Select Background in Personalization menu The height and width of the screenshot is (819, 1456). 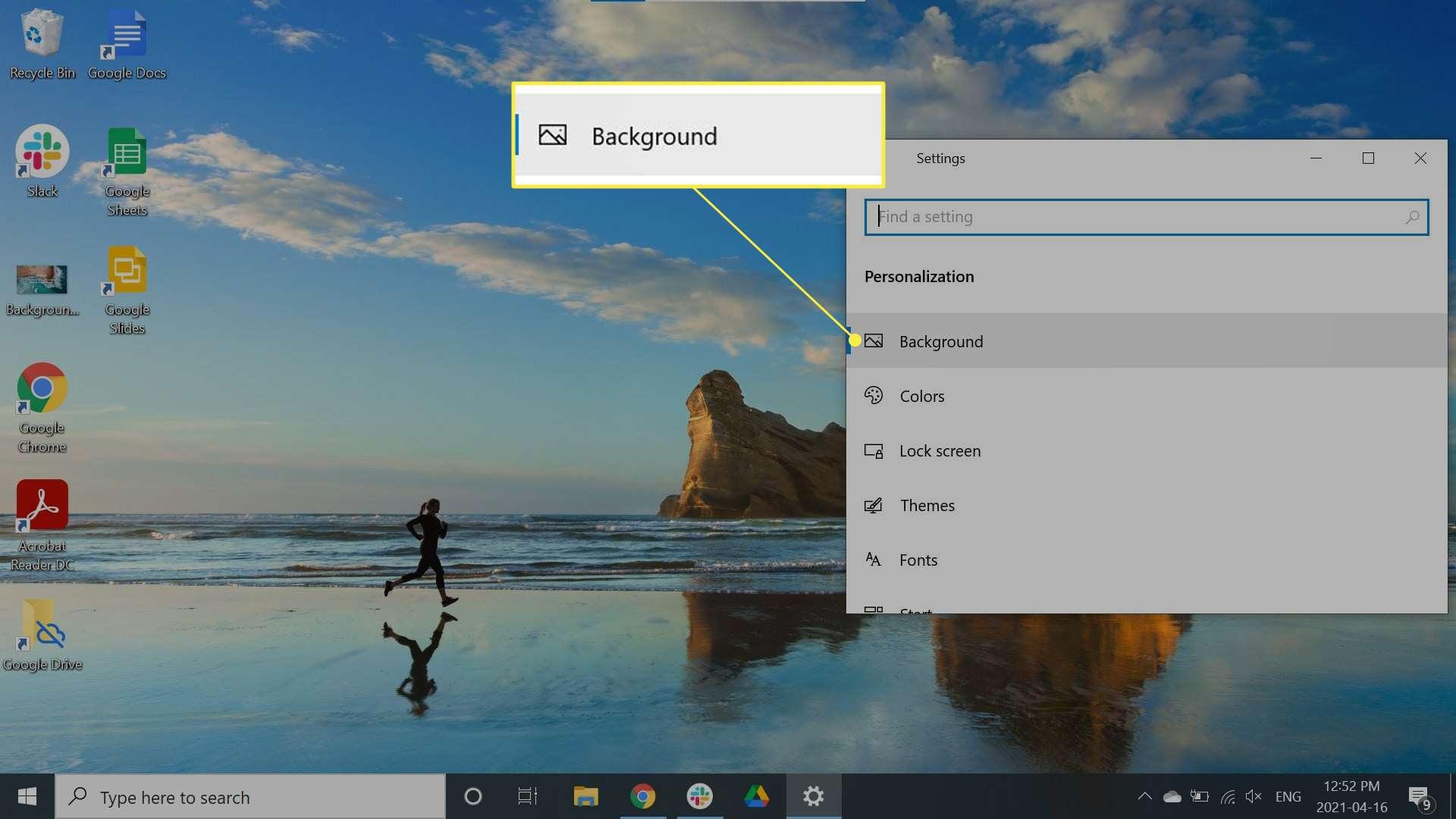pos(941,340)
